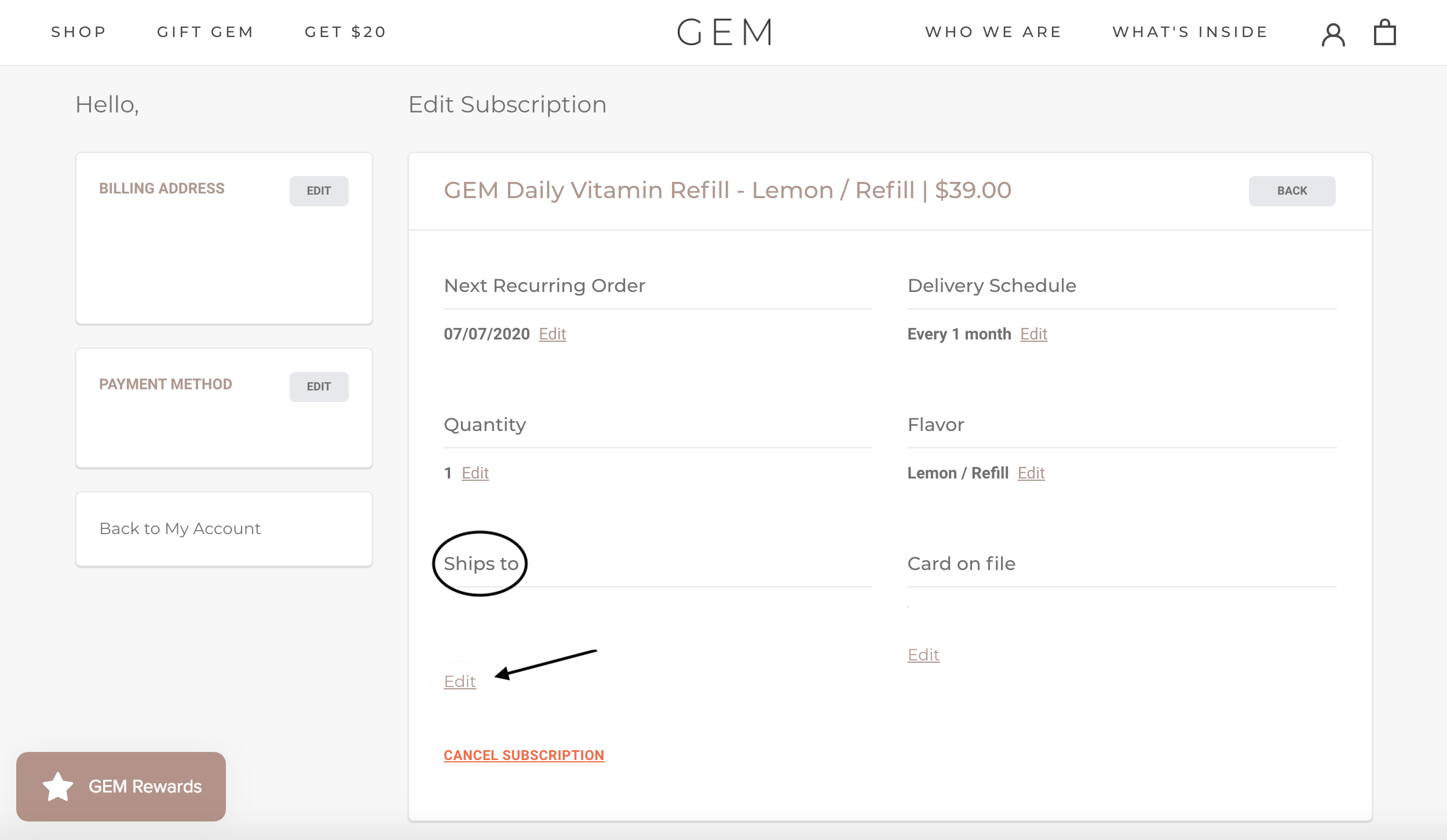
Task: Edit the card on file
Action: [923, 655]
